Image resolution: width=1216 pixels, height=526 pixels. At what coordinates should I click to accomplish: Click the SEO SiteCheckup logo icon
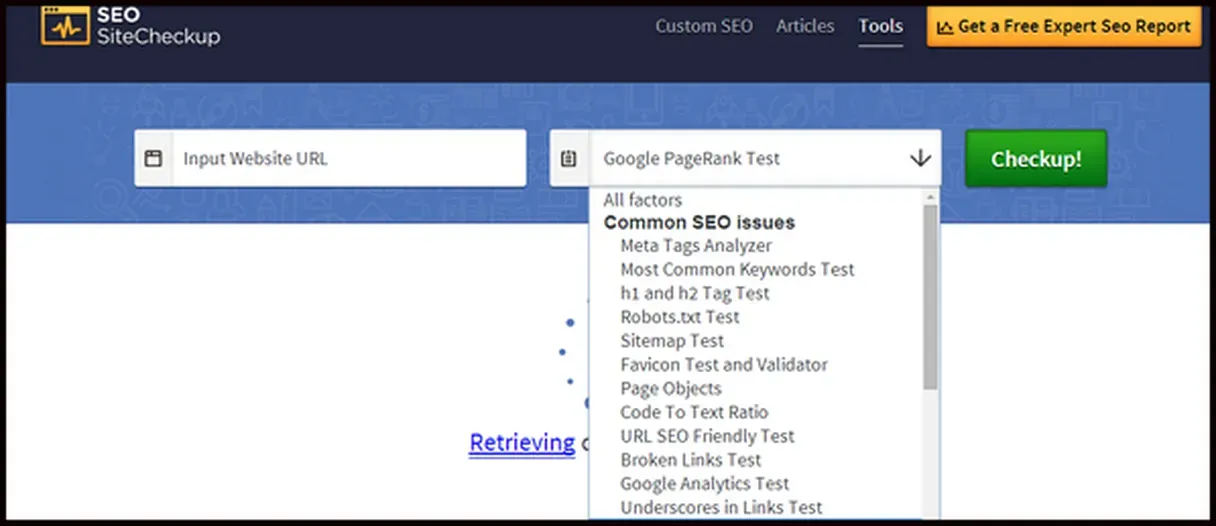click(x=65, y=26)
